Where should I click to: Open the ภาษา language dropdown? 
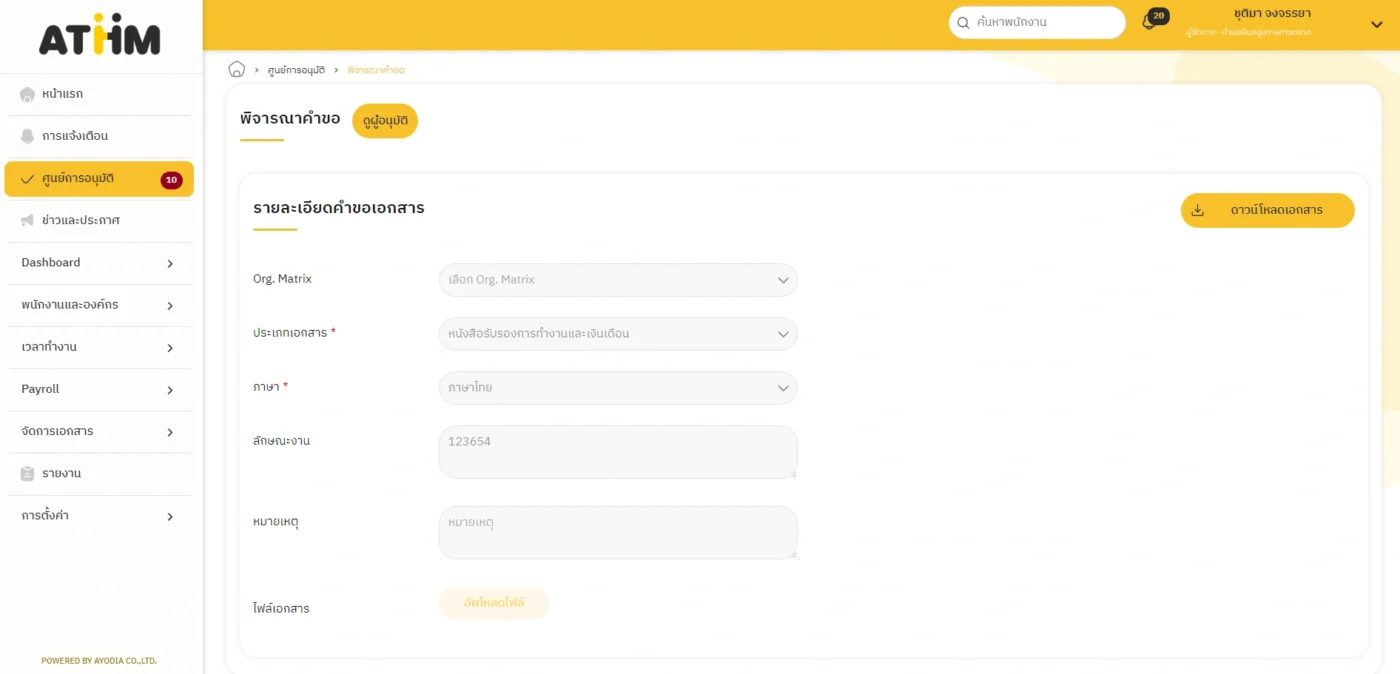[x=617, y=388]
